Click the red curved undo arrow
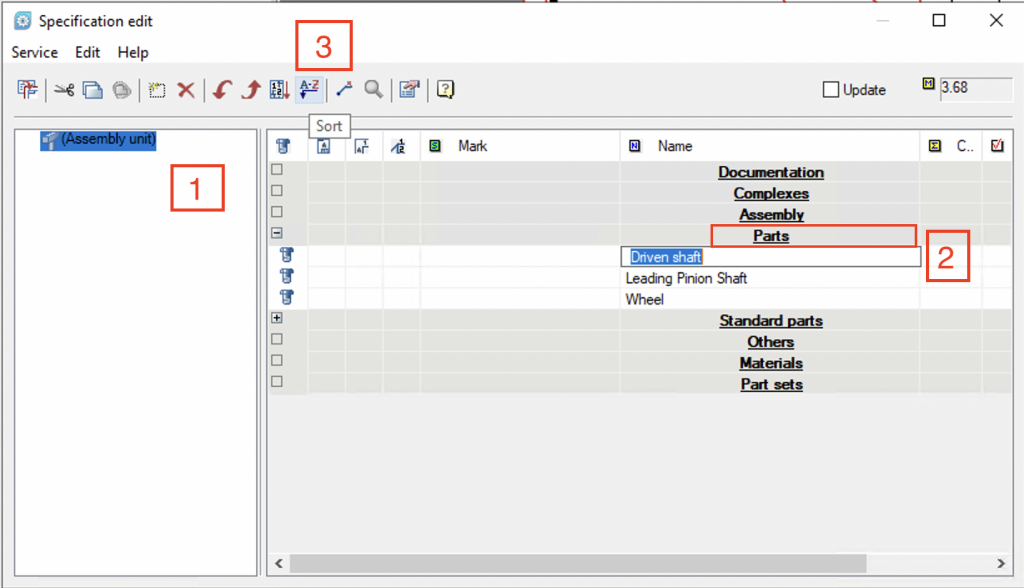The image size is (1024, 588). point(222,90)
